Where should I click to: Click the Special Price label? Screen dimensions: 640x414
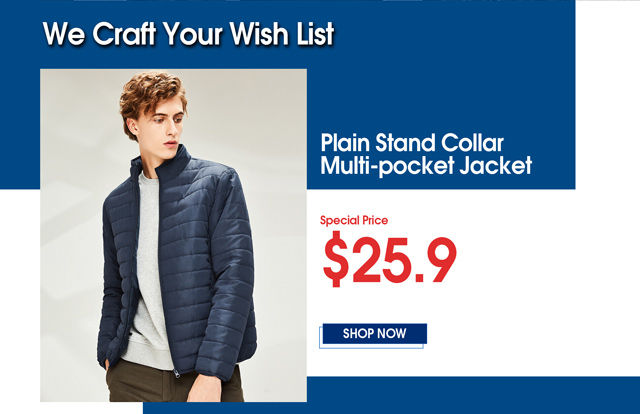coord(354,220)
